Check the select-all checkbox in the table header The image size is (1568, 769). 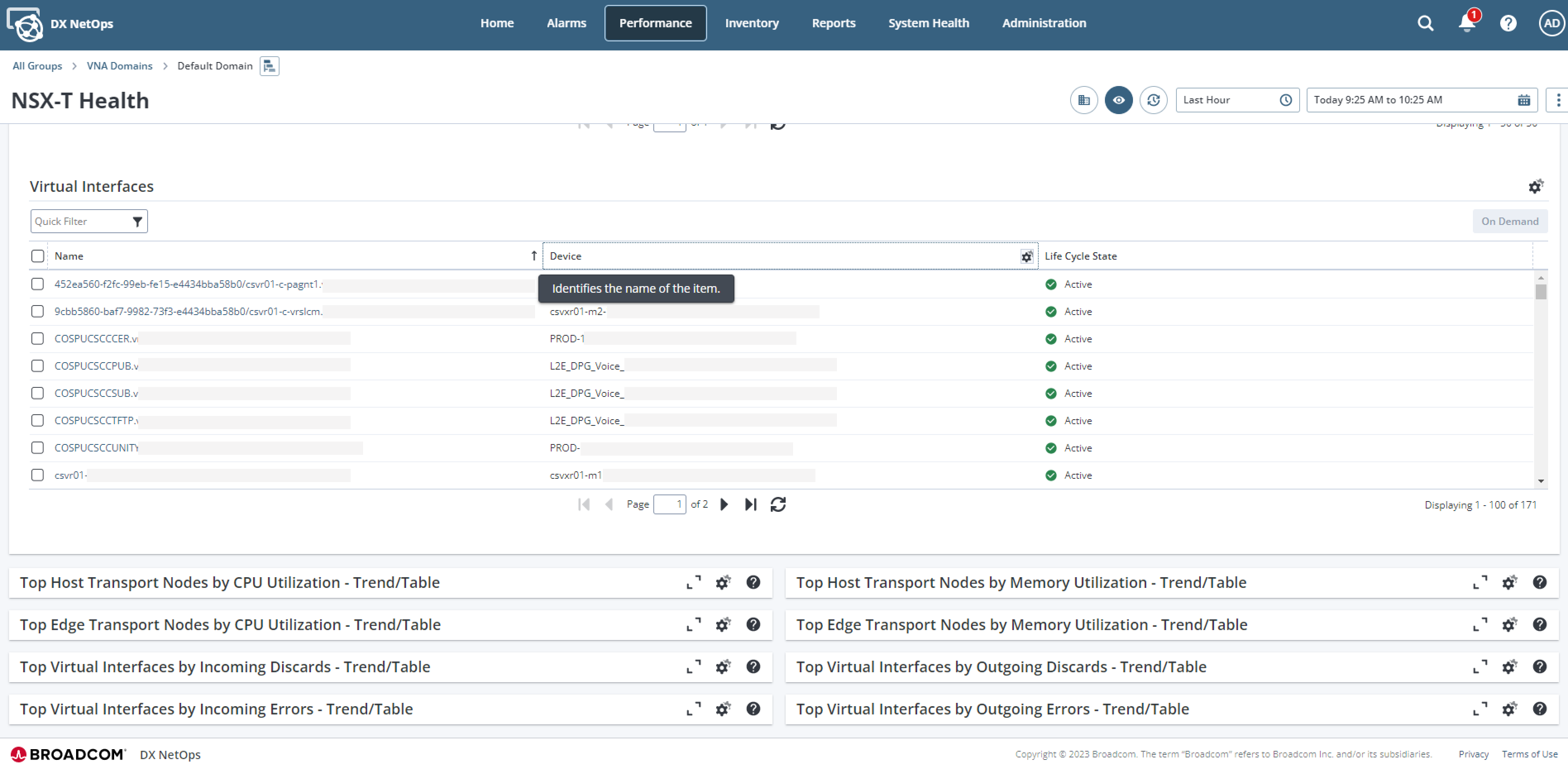(x=37, y=256)
